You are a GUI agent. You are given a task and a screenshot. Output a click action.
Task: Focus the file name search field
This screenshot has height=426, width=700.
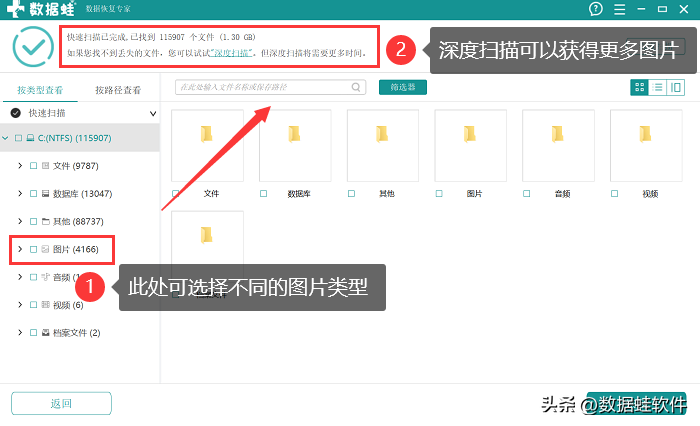coord(271,87)
